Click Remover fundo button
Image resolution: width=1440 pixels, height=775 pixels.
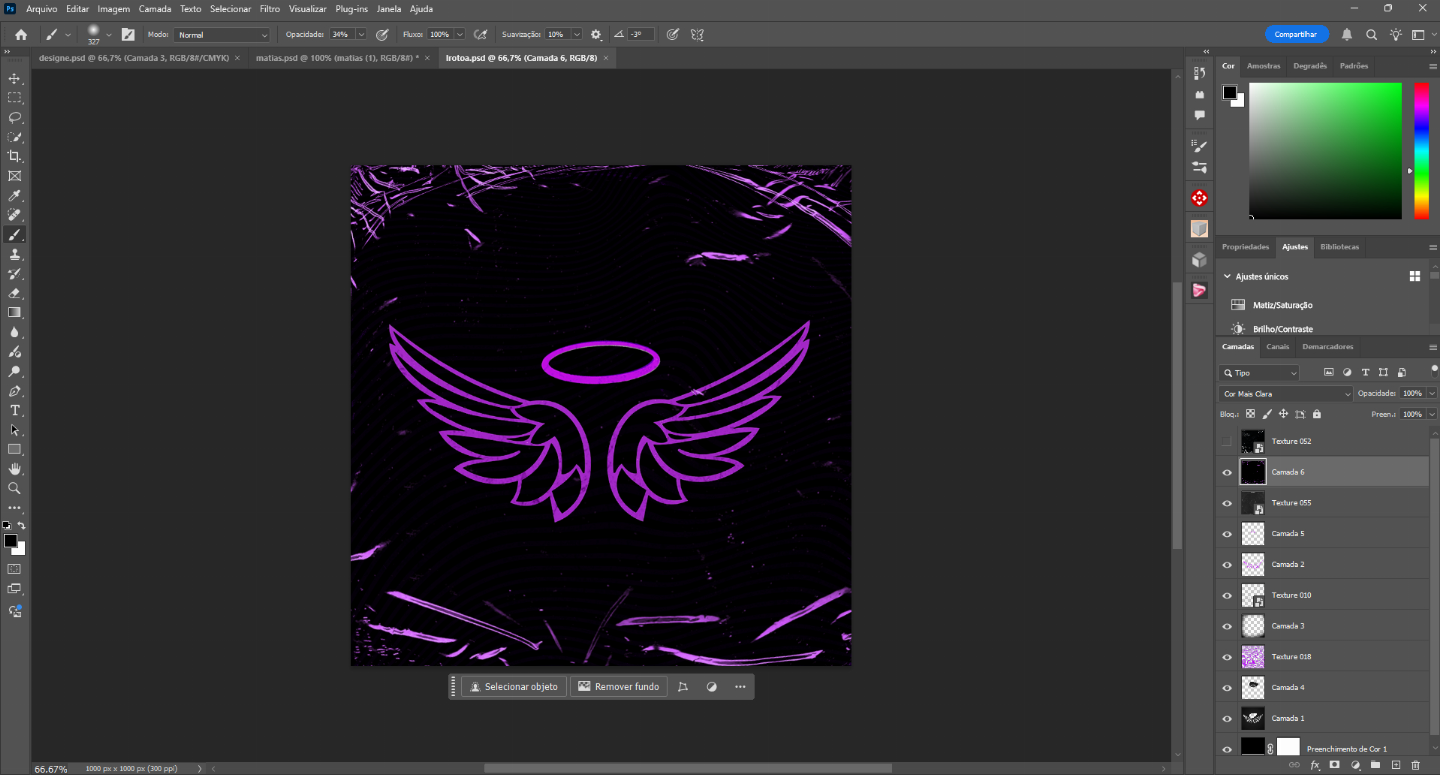tap(619, 687)
